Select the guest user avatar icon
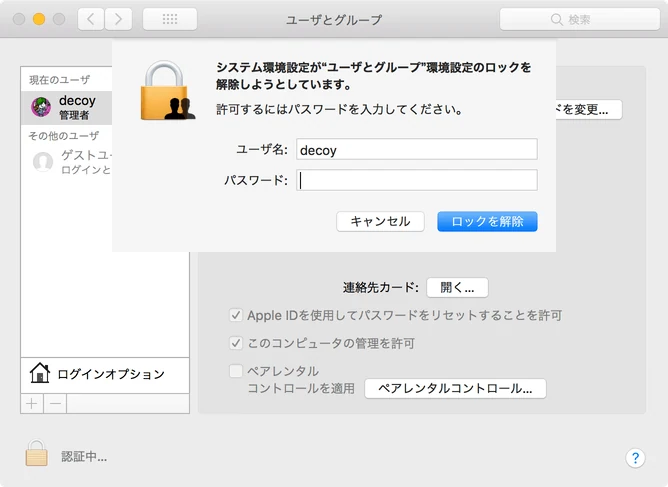 (43, 162)
